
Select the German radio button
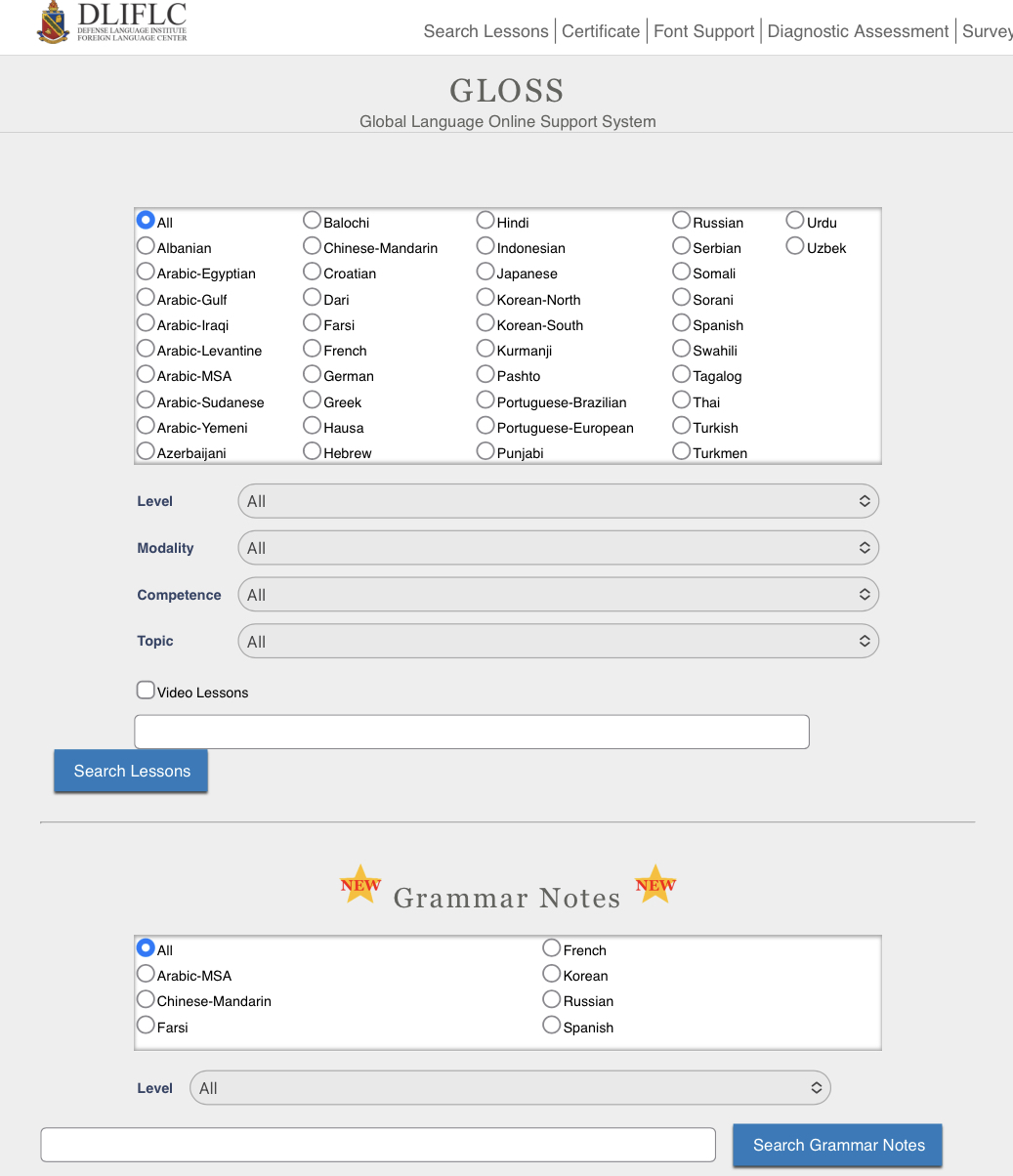(312, 374)
